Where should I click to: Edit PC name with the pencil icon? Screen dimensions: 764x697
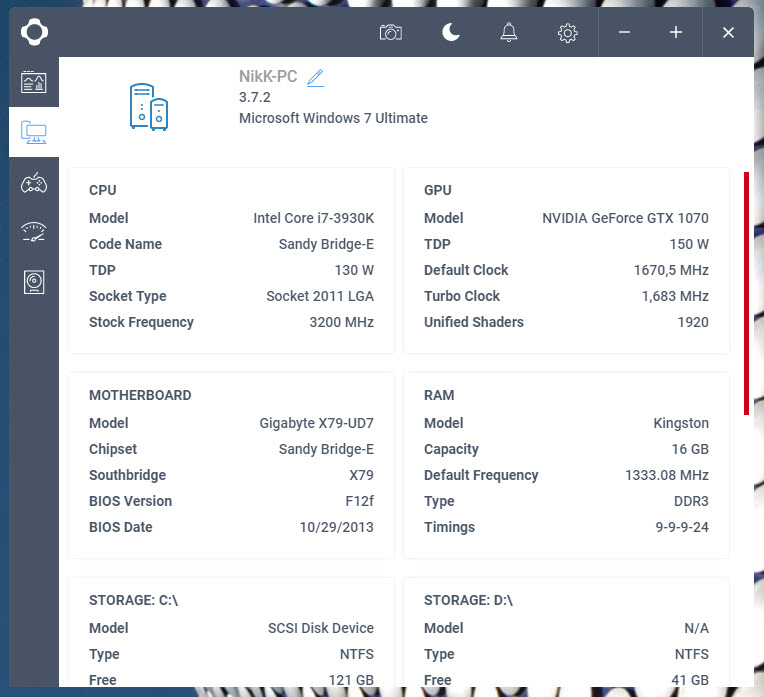(315, 78)
